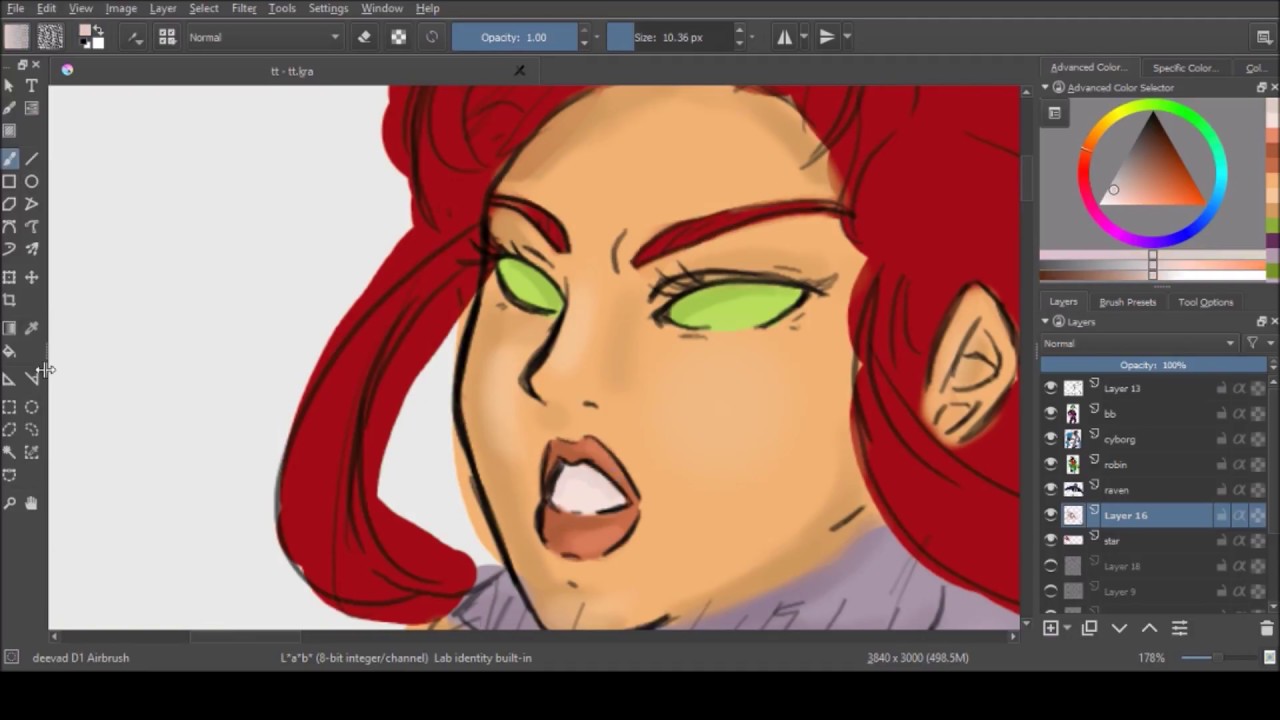The image size is (1280, 720).
Task: Duplicate the current layer
Action: 1089,628
